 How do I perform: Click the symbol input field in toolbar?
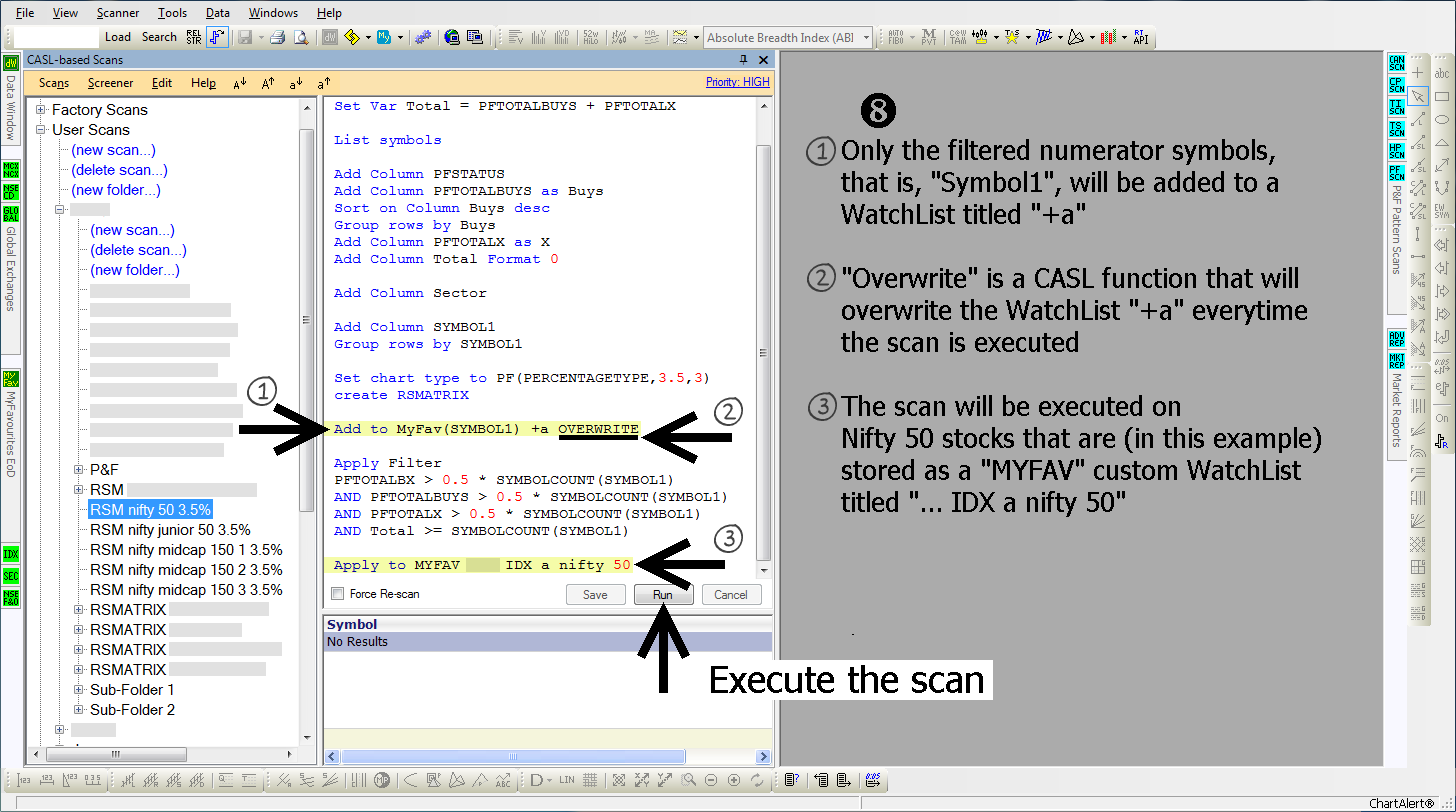(x=56, y=37)
